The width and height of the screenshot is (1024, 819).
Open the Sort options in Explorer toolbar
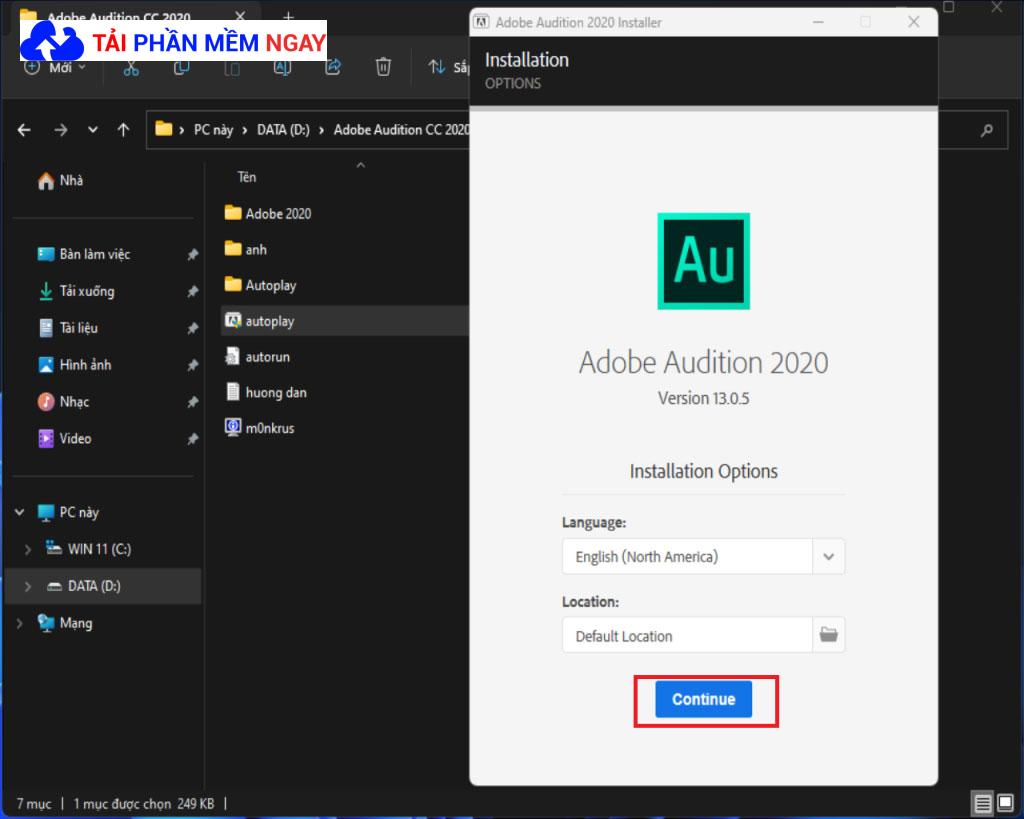pos(448,67)
